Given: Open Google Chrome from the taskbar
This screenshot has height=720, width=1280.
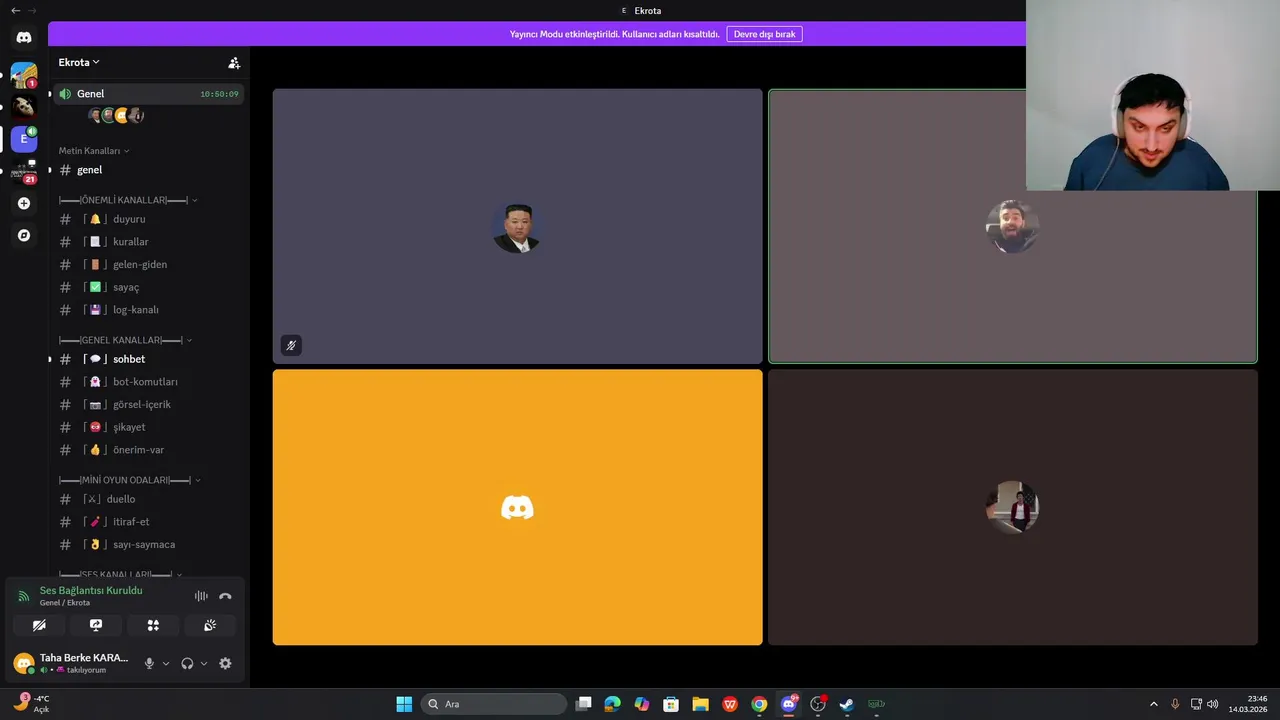Looking at the screenshot, I should (759, 704).
